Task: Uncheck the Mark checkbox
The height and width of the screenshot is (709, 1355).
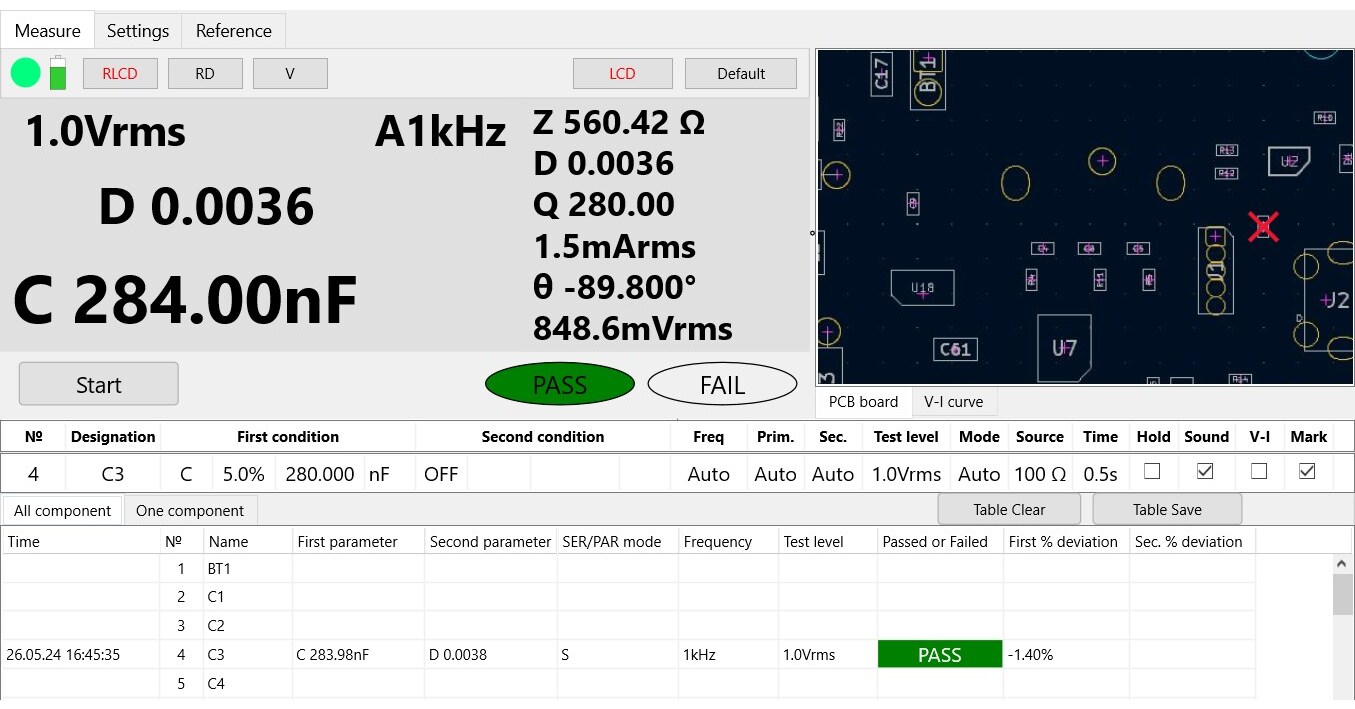Action: [x=1307, y=471]
